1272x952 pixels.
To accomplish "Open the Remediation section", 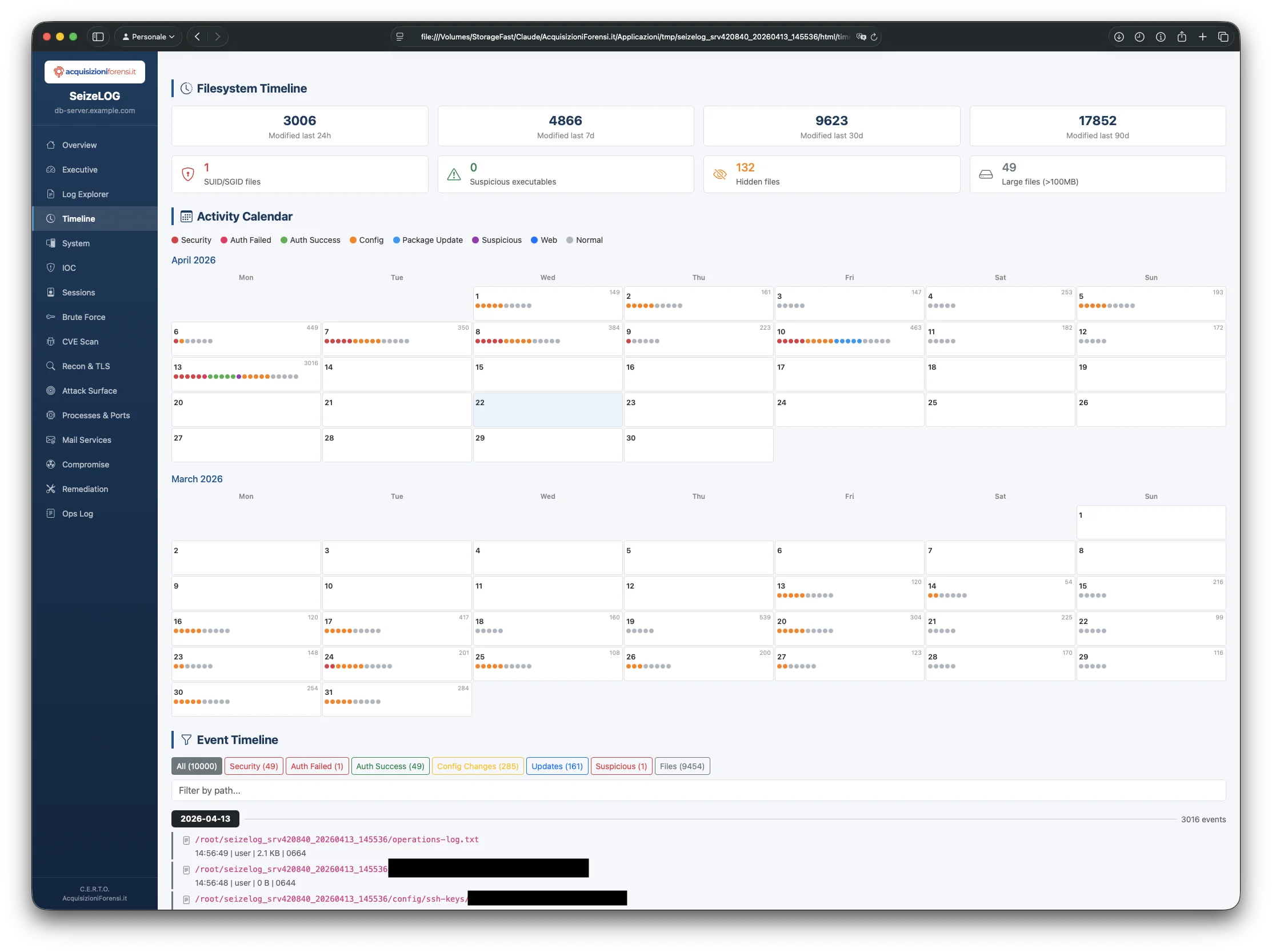I will [x=85, y=489].
